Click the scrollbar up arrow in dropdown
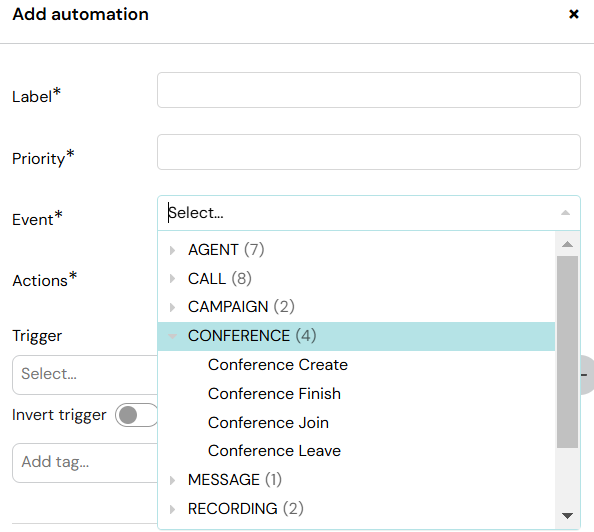Screen dimensions: 594x532 (567, 244)
